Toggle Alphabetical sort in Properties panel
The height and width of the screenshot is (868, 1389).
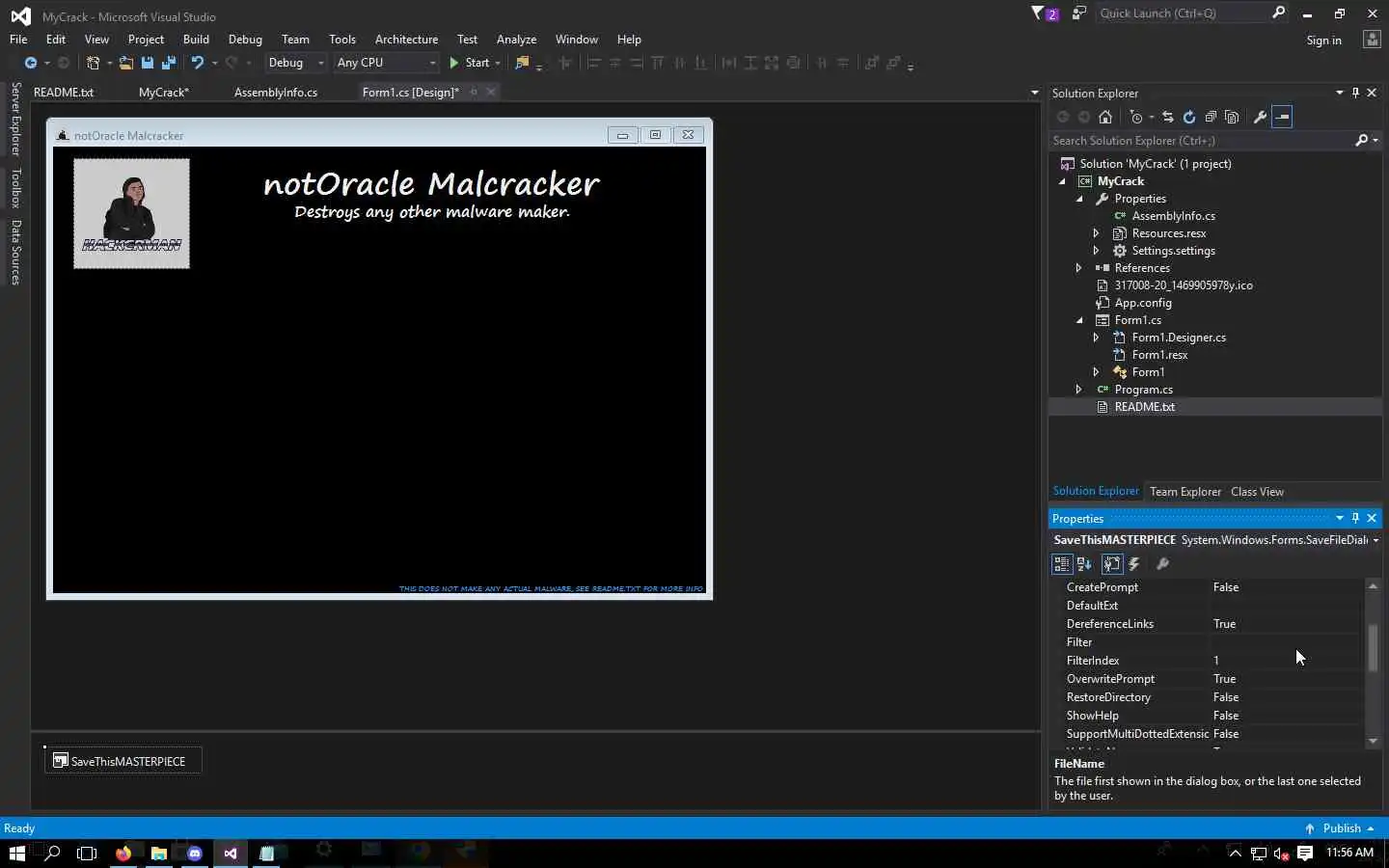pos(1084,564)
